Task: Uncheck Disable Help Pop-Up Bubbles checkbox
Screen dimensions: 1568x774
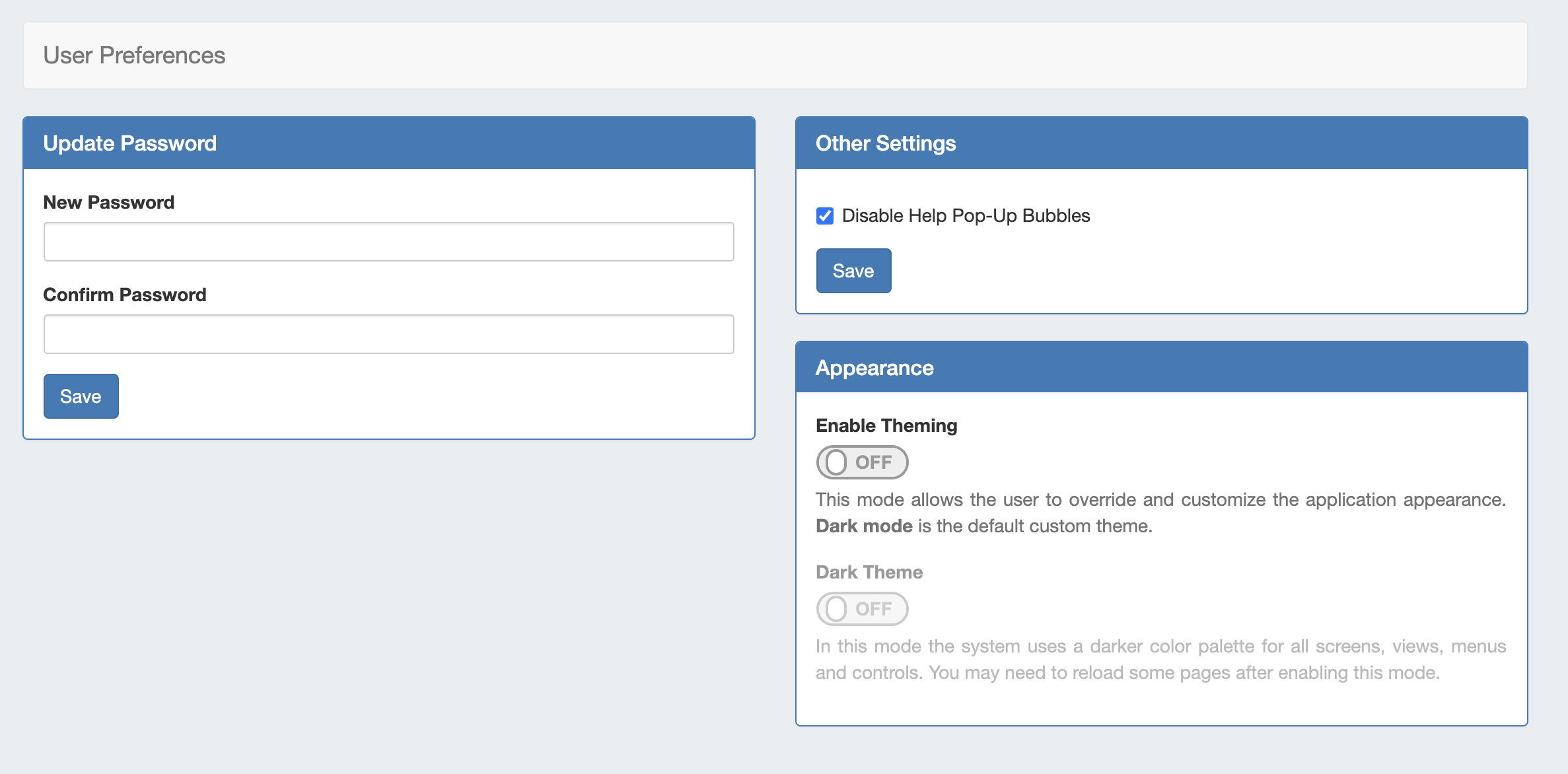Action: pyautogui.click(x=825, y=216)
